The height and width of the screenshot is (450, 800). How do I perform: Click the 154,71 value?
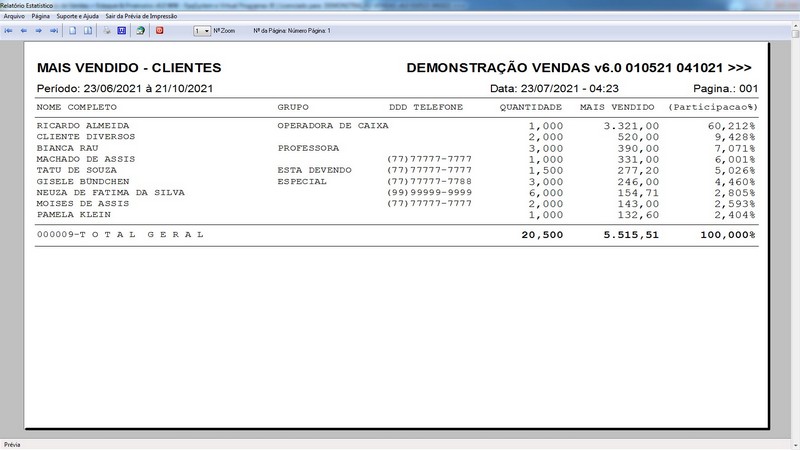638,193
